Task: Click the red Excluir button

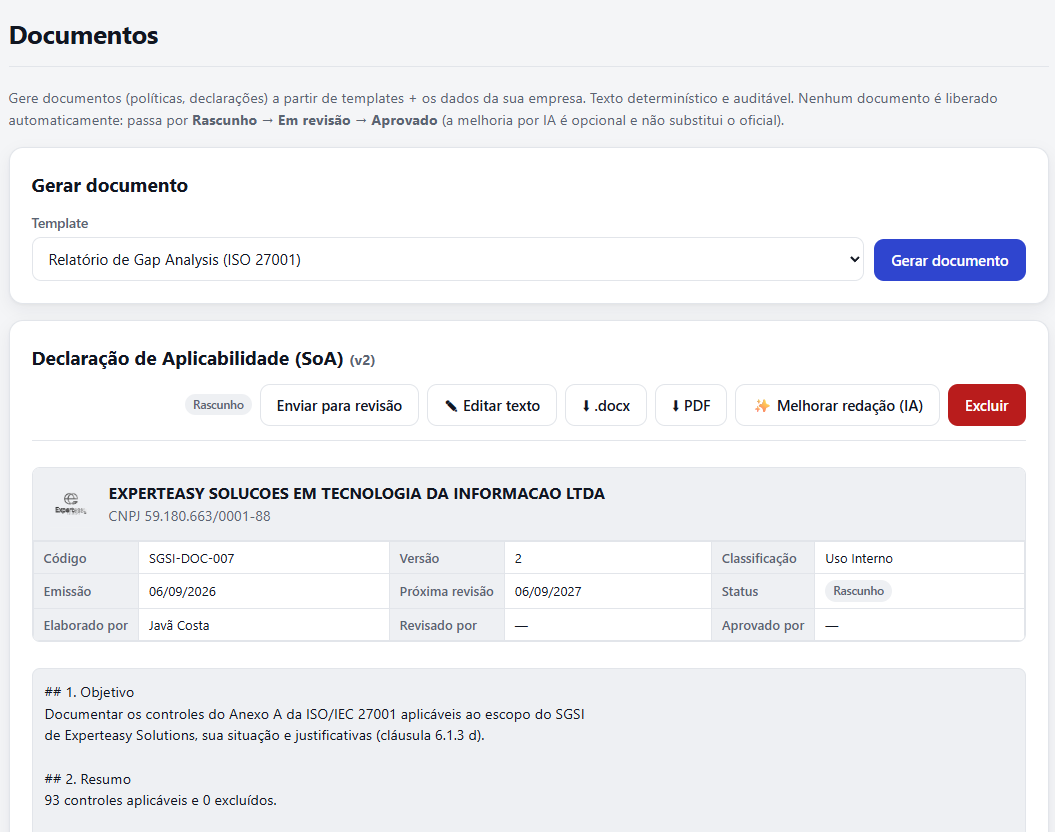Action: click(986, 406)
